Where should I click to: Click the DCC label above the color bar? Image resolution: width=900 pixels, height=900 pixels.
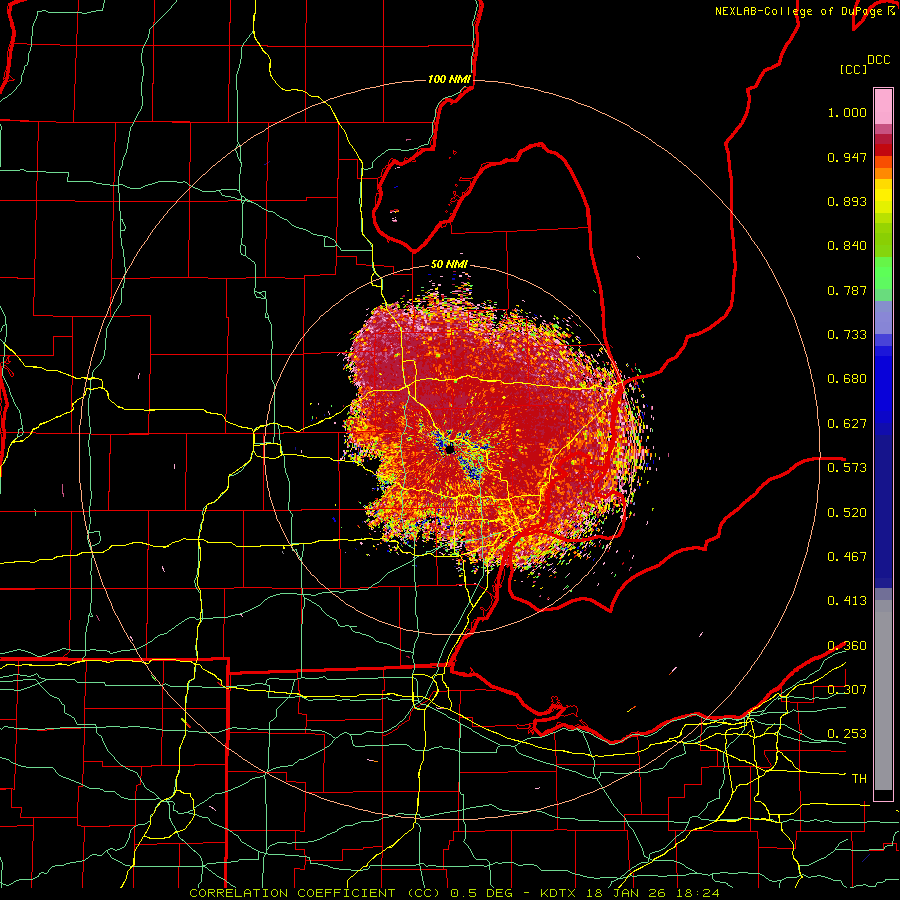pos(879,60)
